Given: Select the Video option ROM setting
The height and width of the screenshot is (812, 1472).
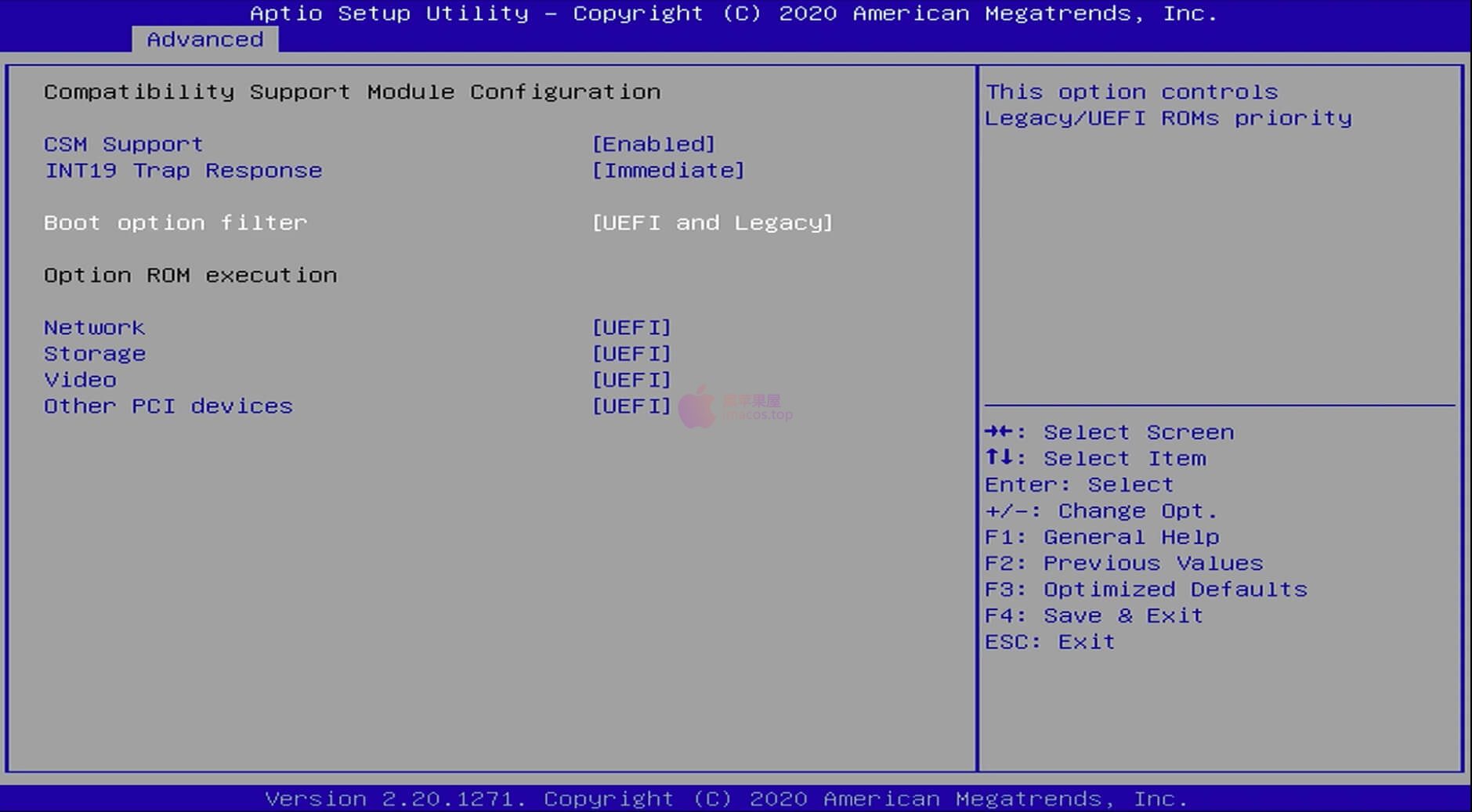Looking at the screenshot, I should tap(80, 380).
